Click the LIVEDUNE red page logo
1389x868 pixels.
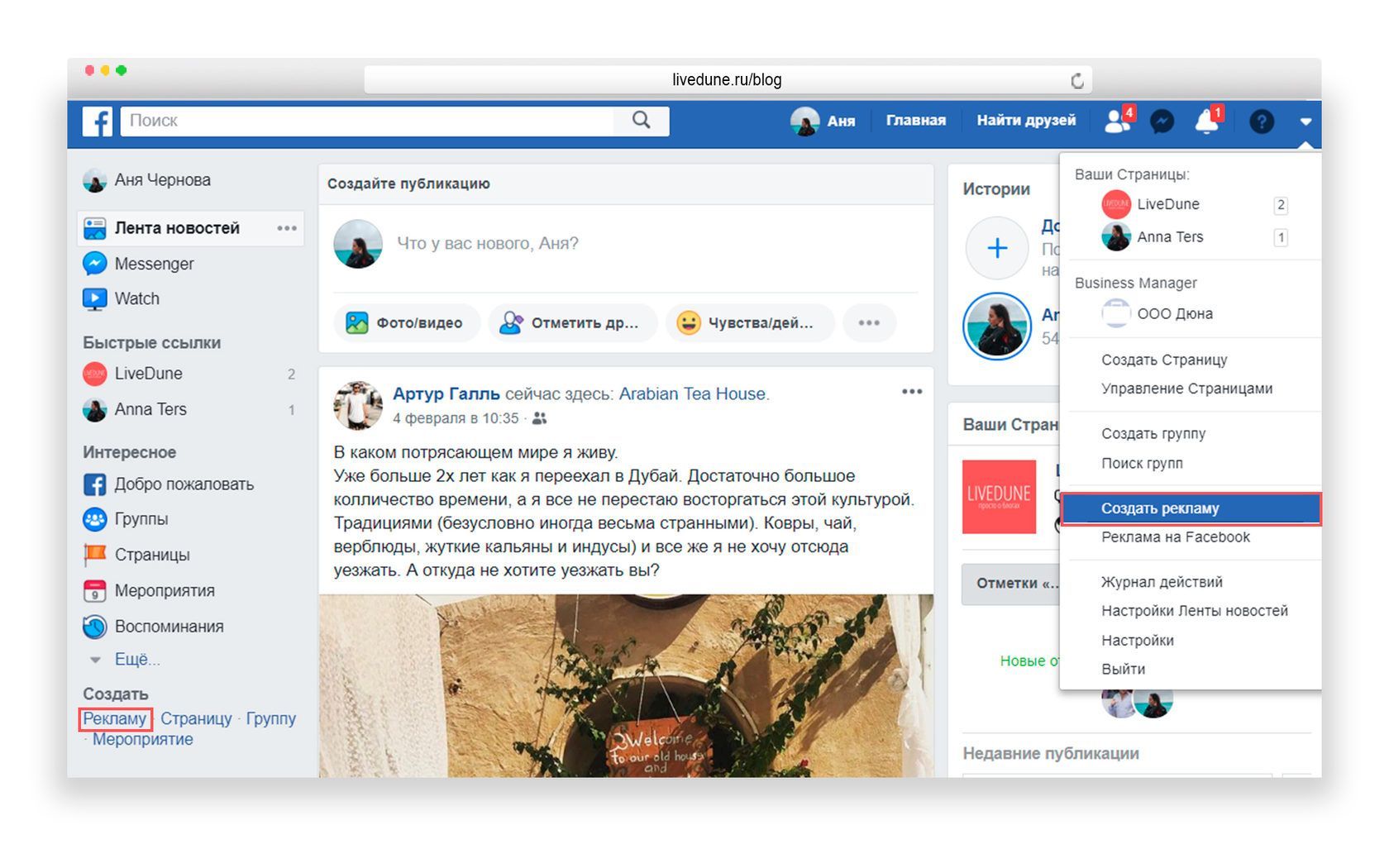click(x=999, y=497)
